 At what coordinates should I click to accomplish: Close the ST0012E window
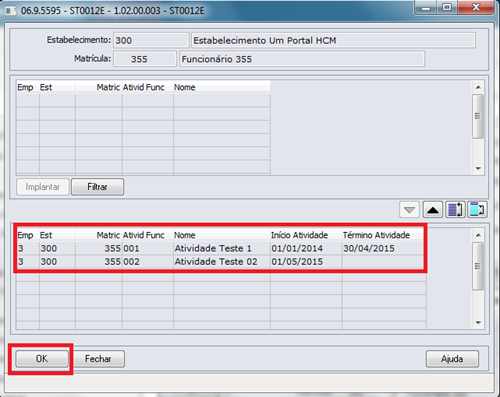pyautogui.click(x=476, y=8)
